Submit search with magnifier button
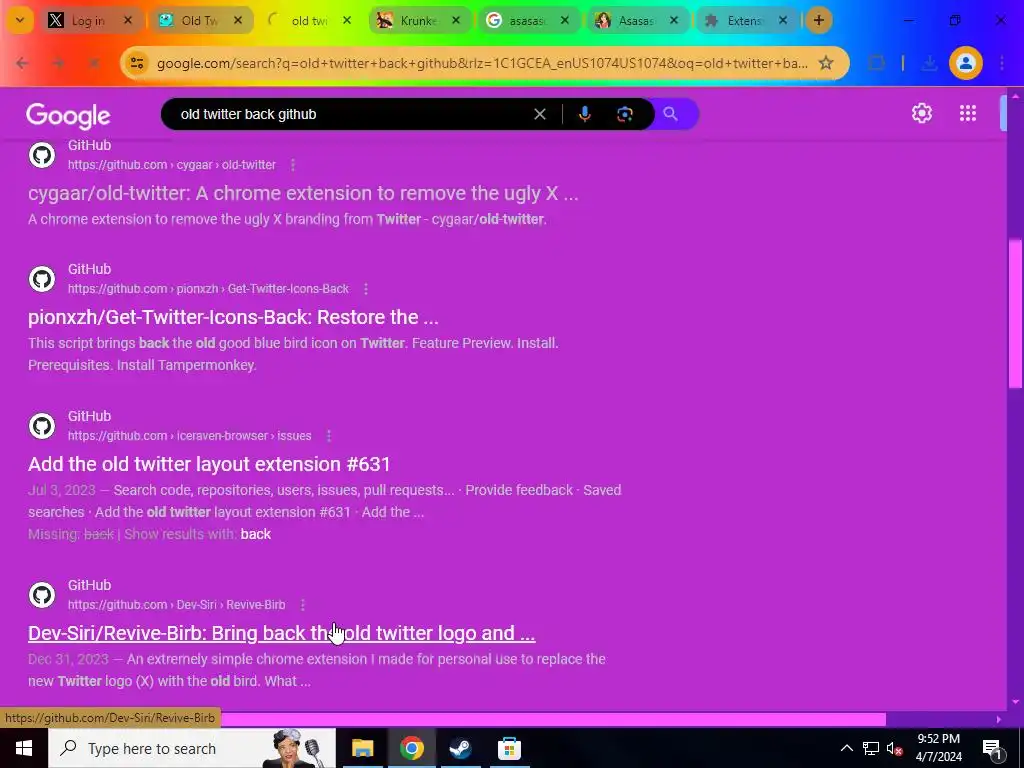 point(671,114)
